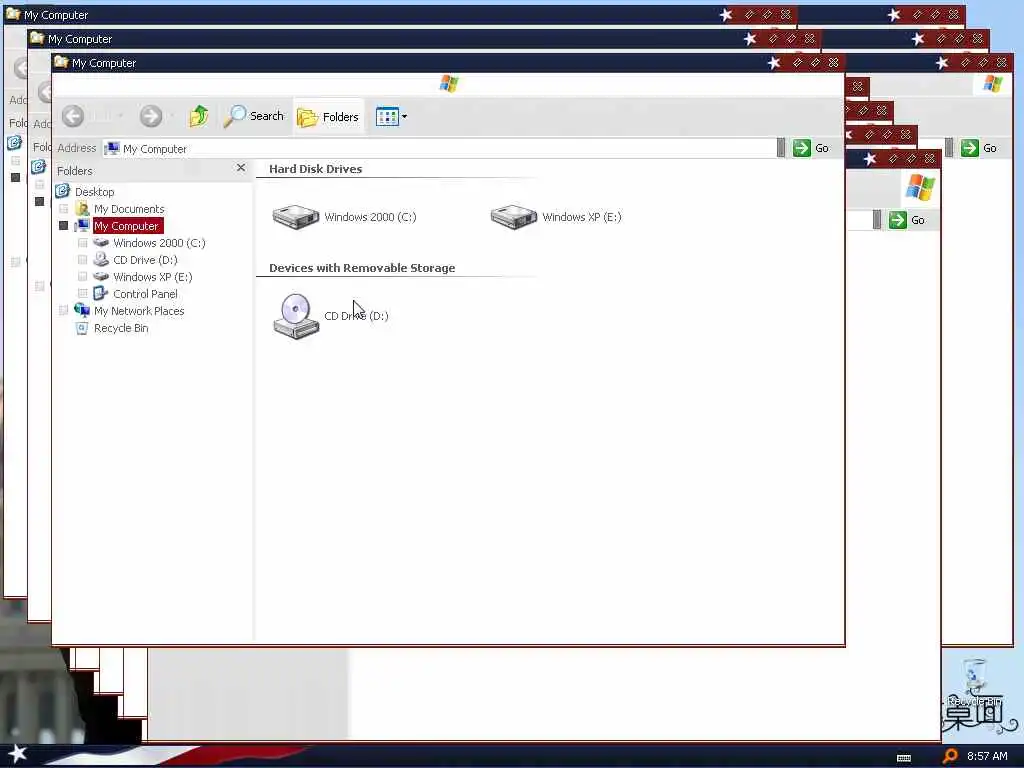This screenshot has height=768, width=1024.
Task: Select Control Panel in the tree
Action: pyautogui.click(x=145, y=294)
